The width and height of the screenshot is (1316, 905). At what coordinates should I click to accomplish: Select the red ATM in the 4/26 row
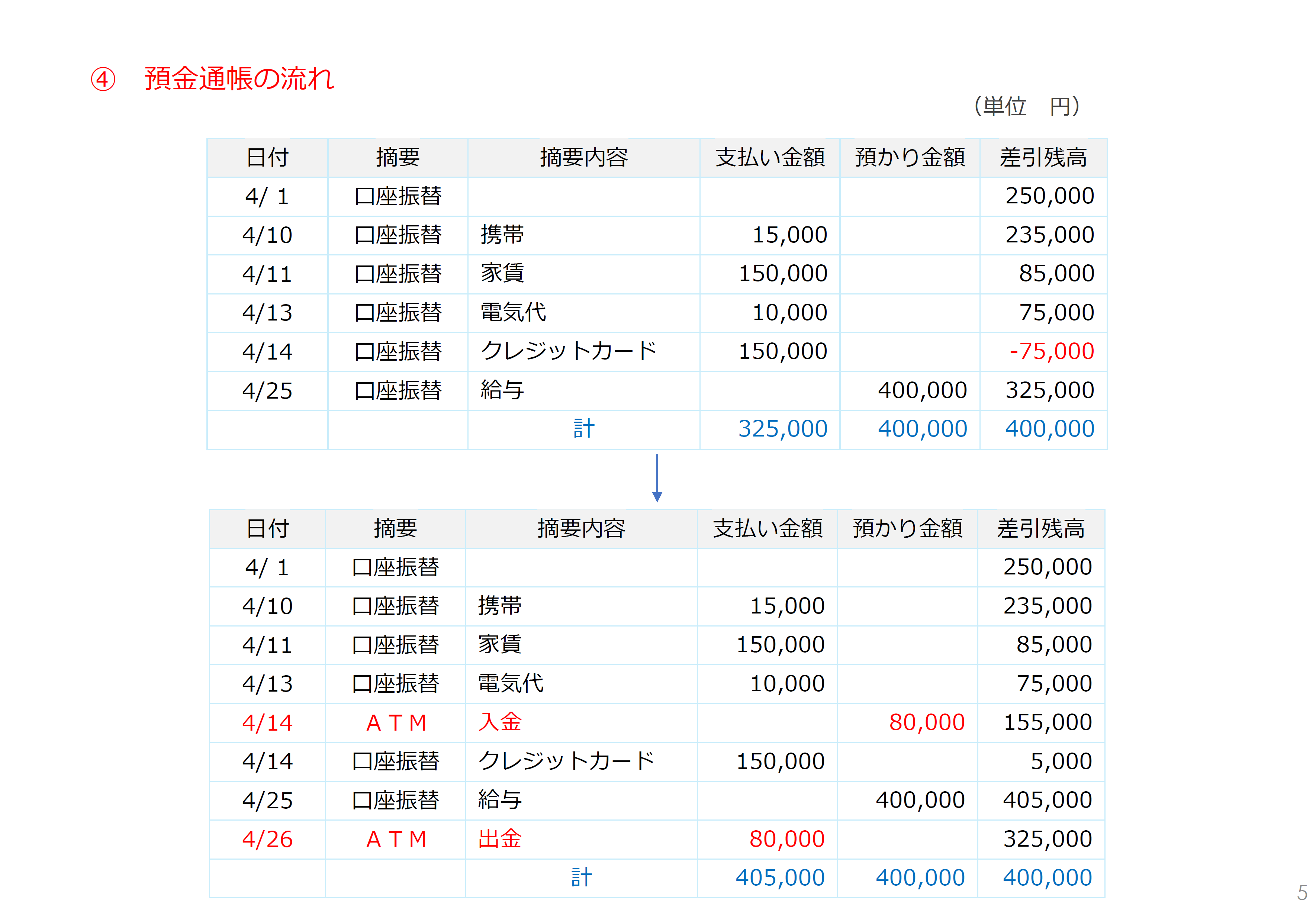(x=396, y=840)
